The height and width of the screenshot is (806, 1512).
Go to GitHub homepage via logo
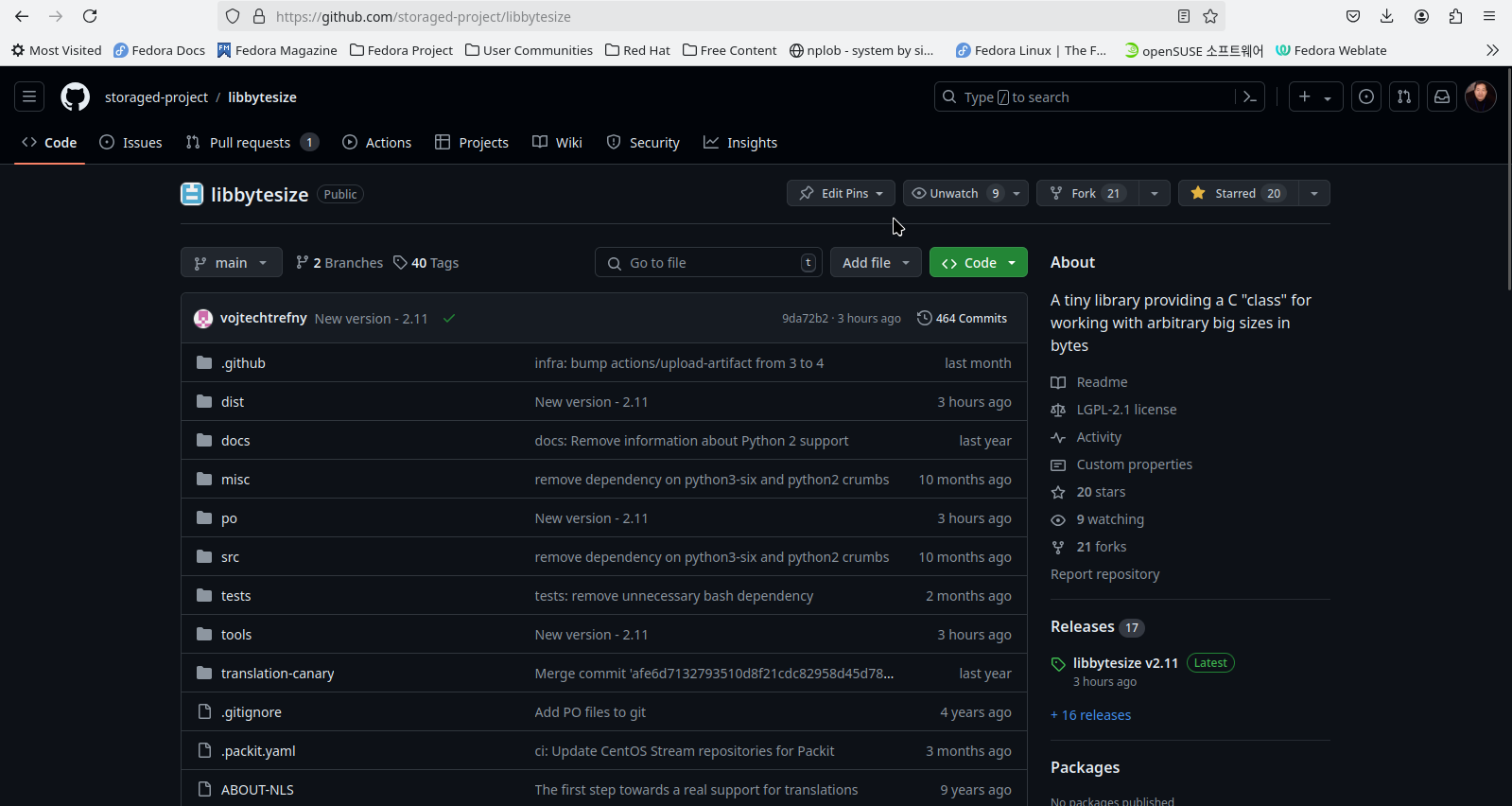click(76, 96)
